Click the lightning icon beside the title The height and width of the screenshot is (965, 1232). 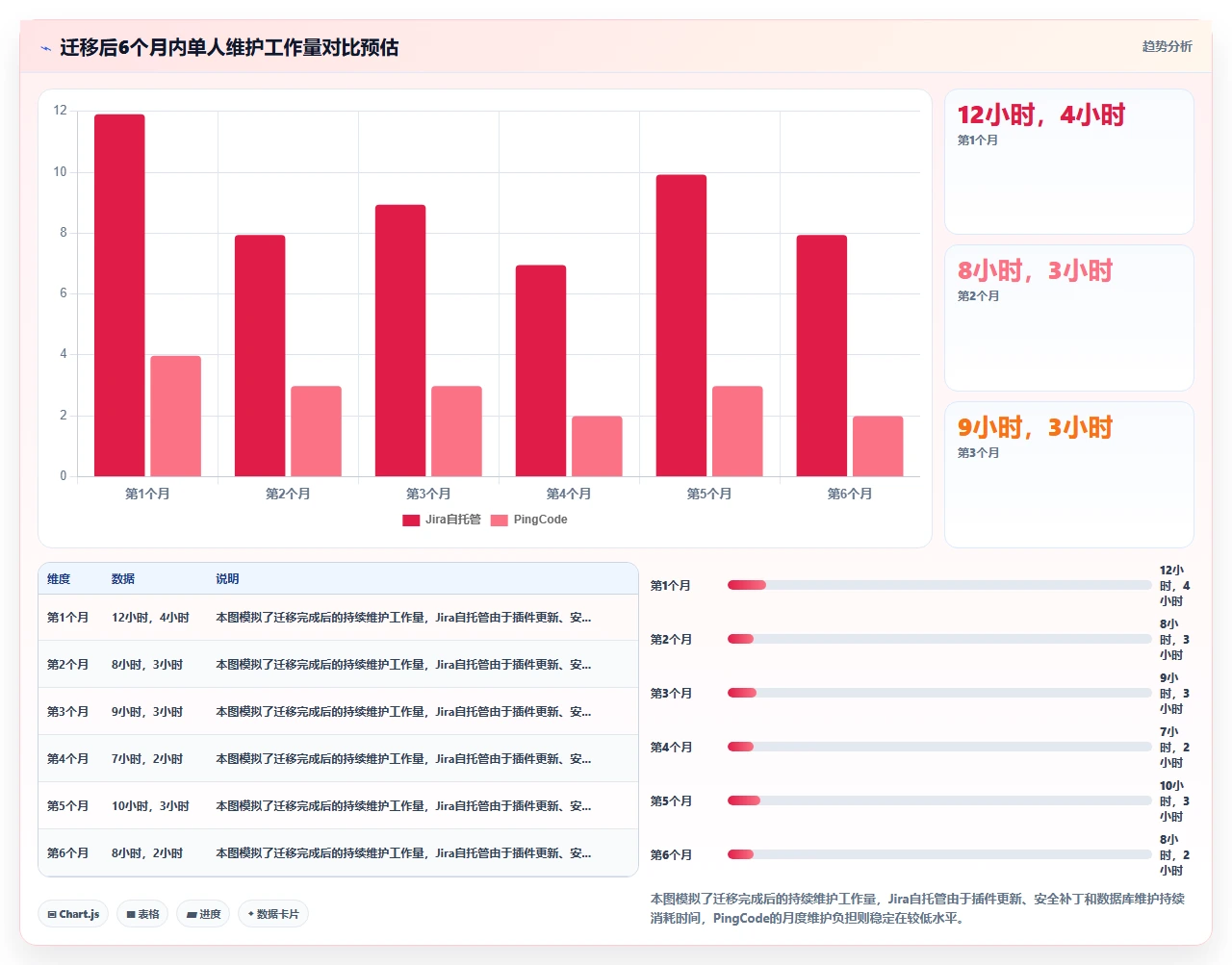45,48
